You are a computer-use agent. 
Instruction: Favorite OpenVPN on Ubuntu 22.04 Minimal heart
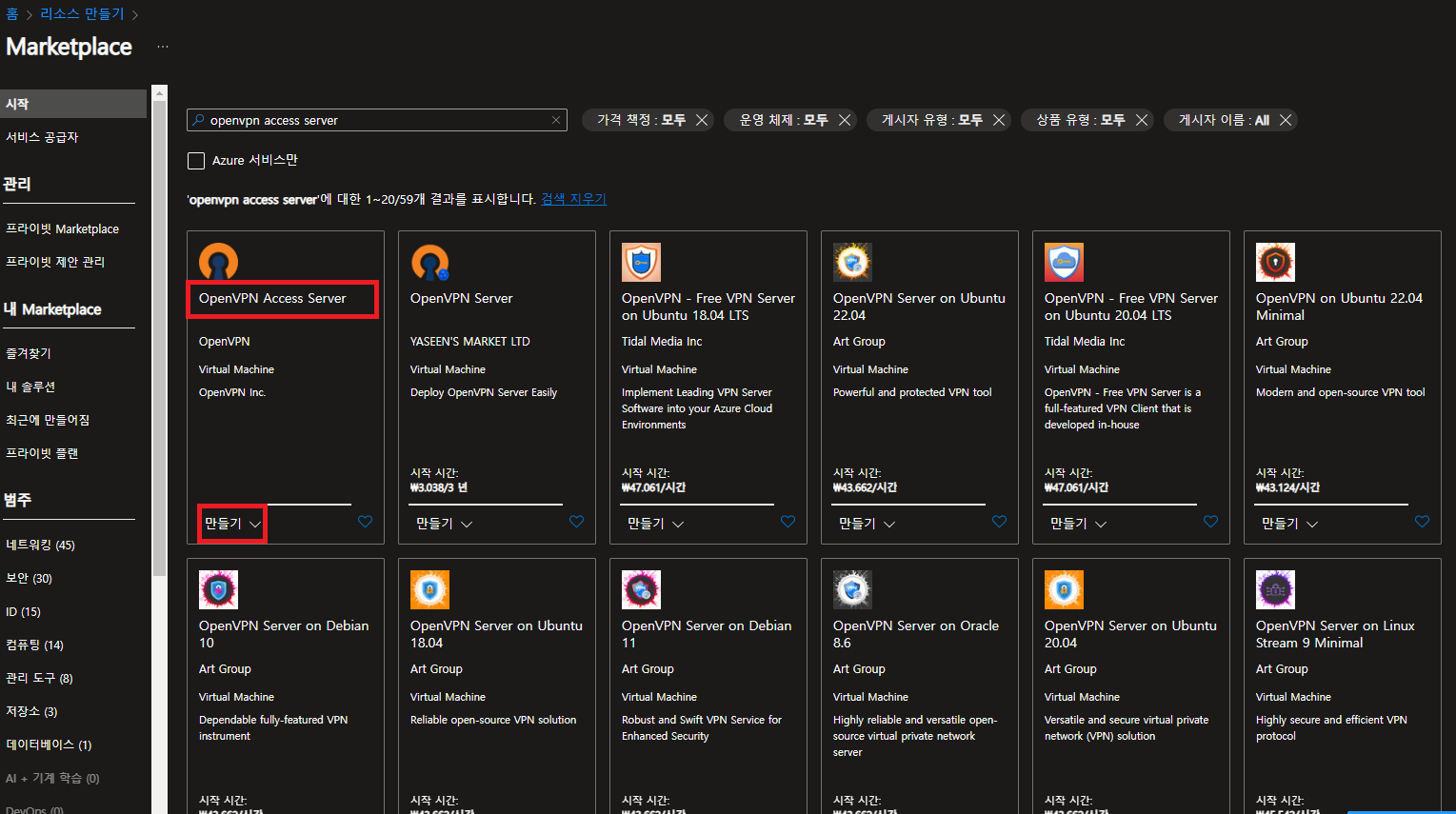(x=1422, y=522)
